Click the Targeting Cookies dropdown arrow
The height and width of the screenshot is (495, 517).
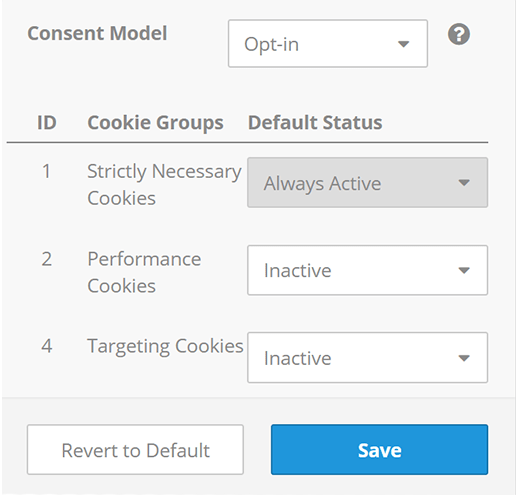click(464, 358)
